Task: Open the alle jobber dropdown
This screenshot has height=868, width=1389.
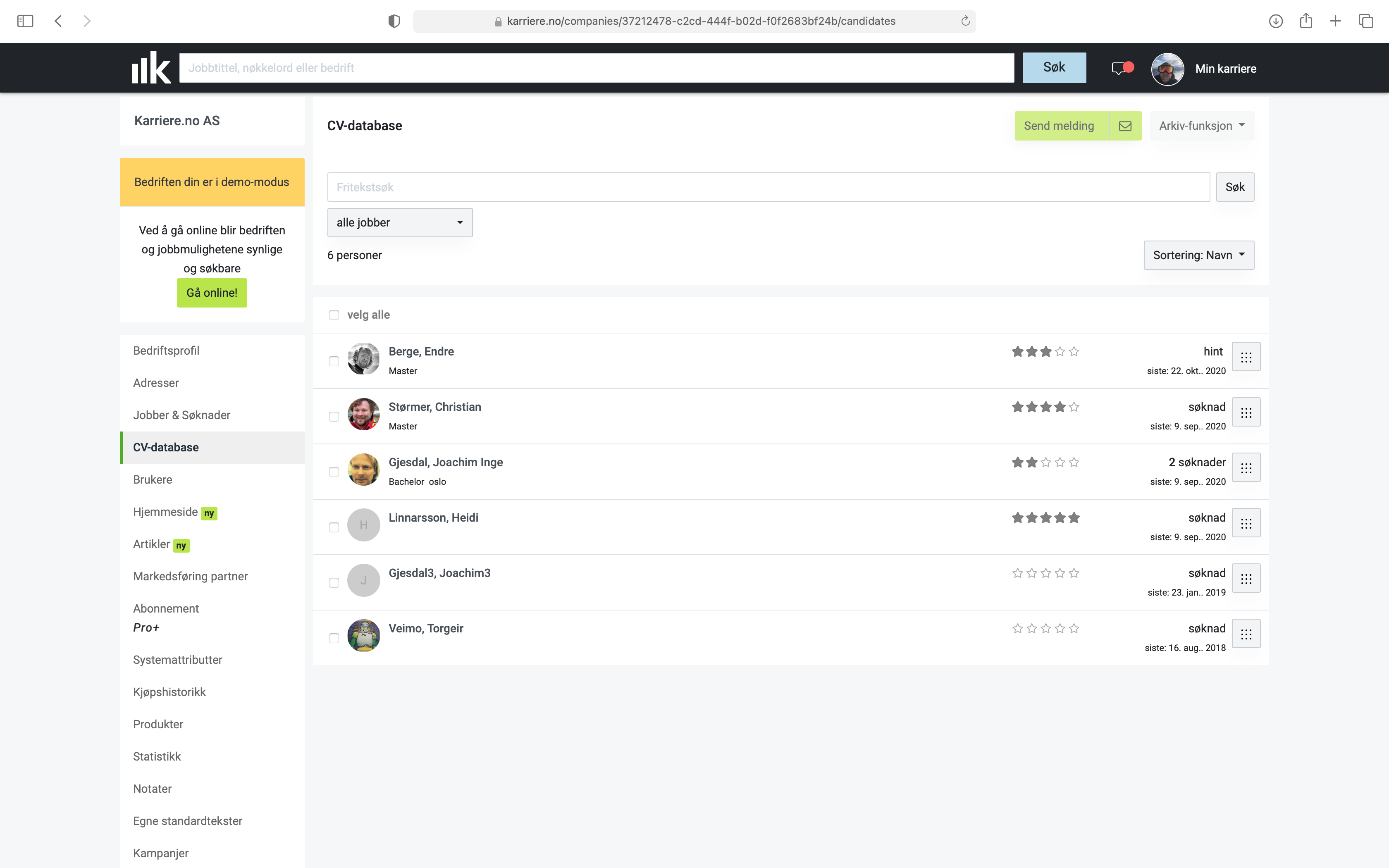Action: point(400,223)
